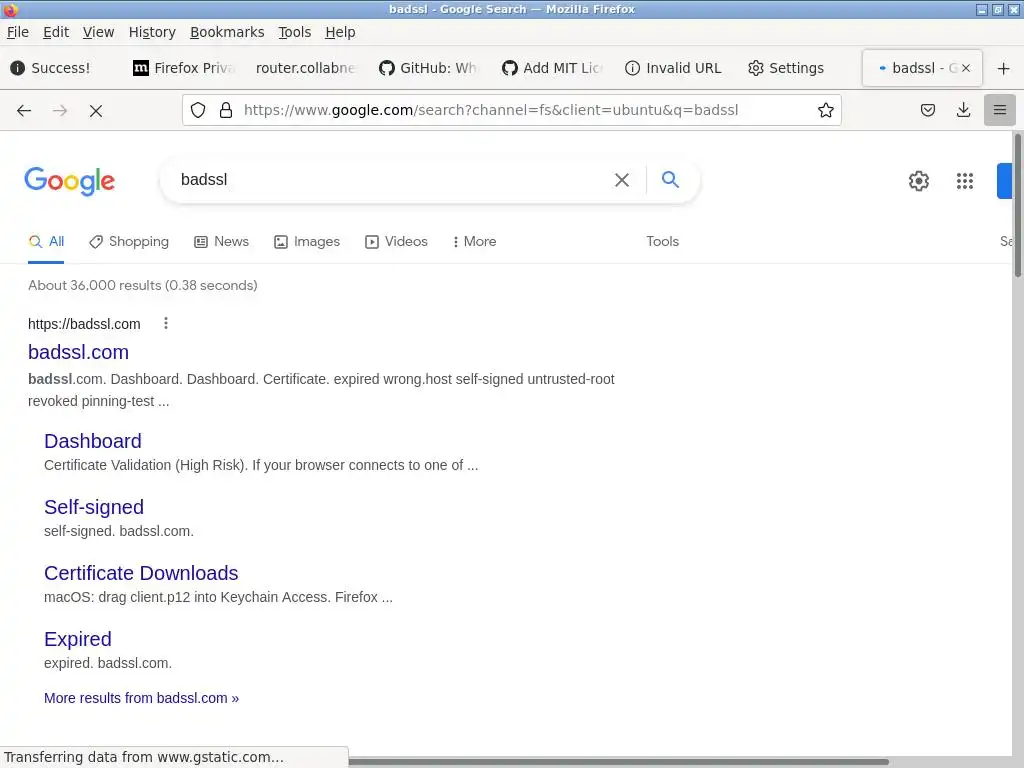
Task: Go back to the previous page
Action: coord(24,110)
